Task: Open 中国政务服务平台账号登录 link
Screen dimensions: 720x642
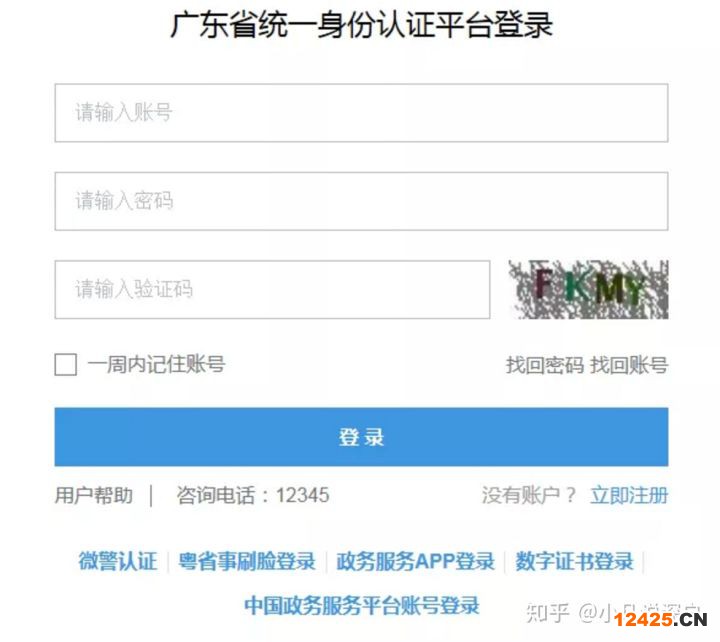Action: (362, 605)
